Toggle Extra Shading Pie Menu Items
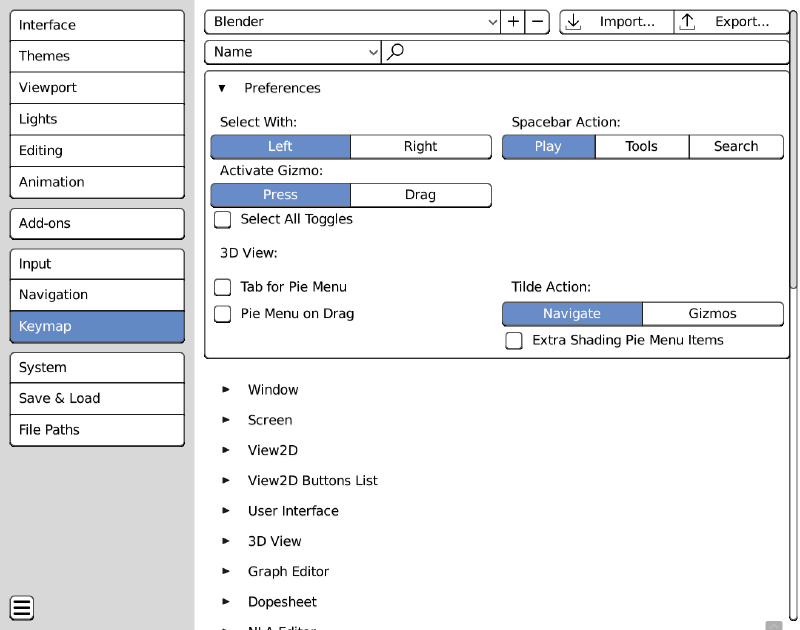 514,341
